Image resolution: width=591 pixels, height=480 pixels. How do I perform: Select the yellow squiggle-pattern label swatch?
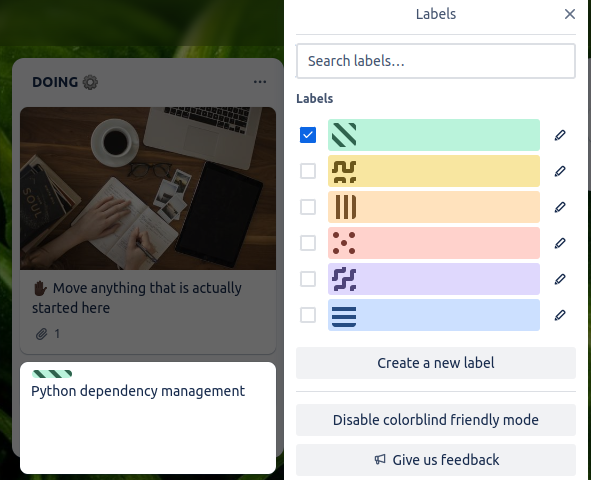coord(434,171)
